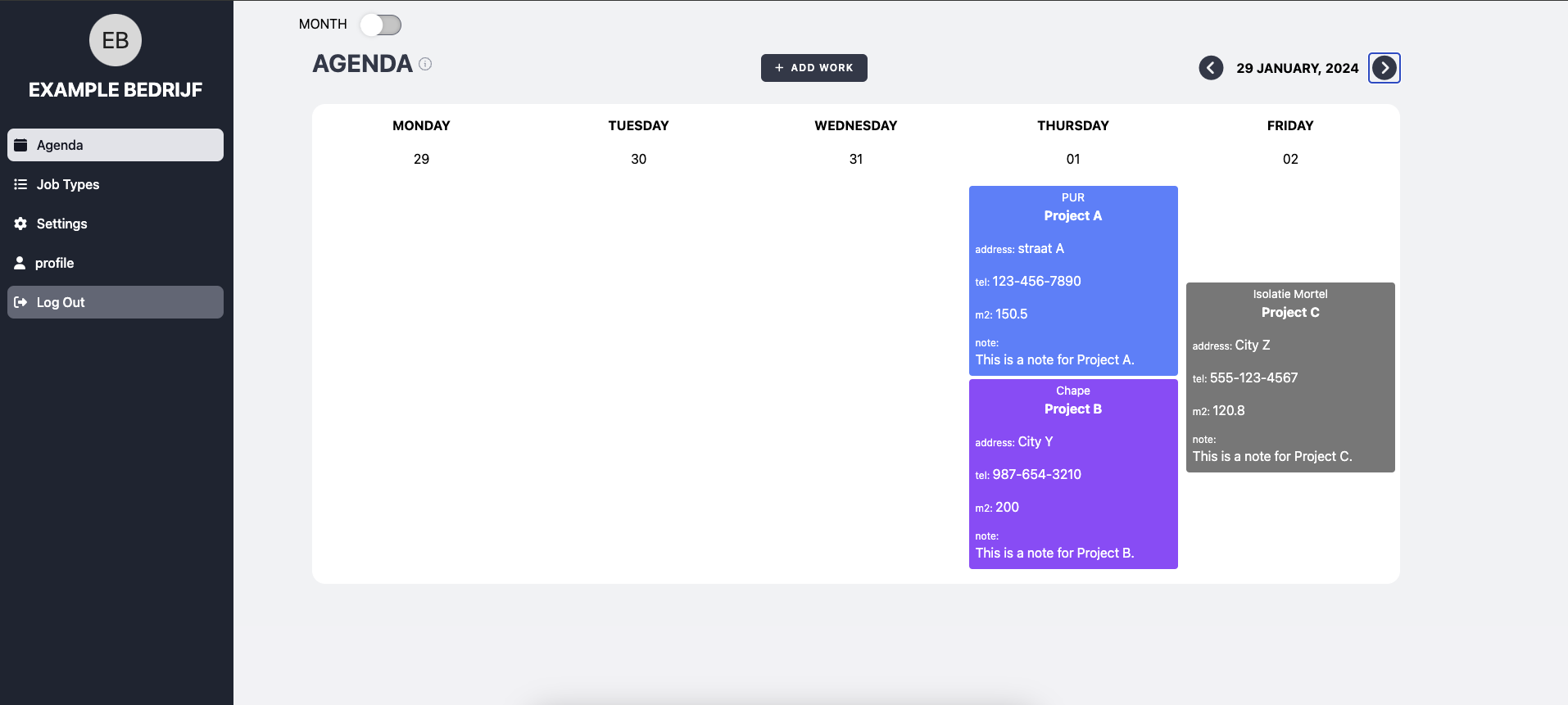Click the EXAMPLE BEDRIJF company name

click(x=116, y=90)
